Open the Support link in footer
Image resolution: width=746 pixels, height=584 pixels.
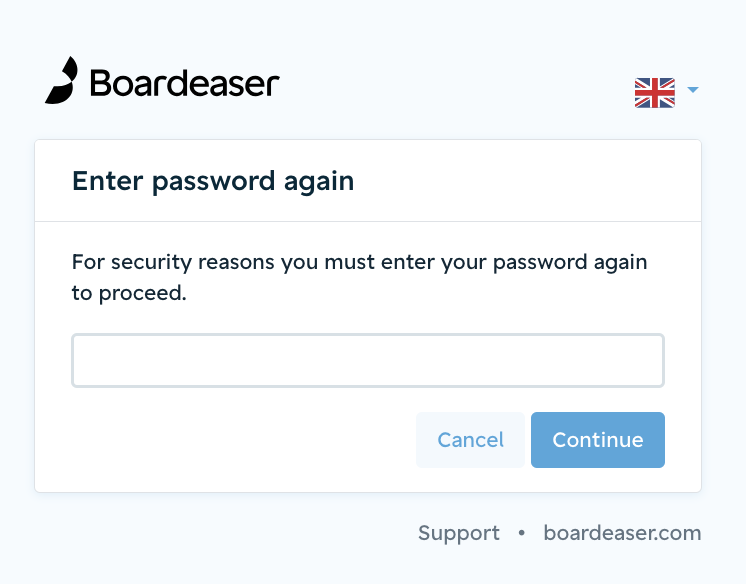pyautogui.click(x=459, y=533)
